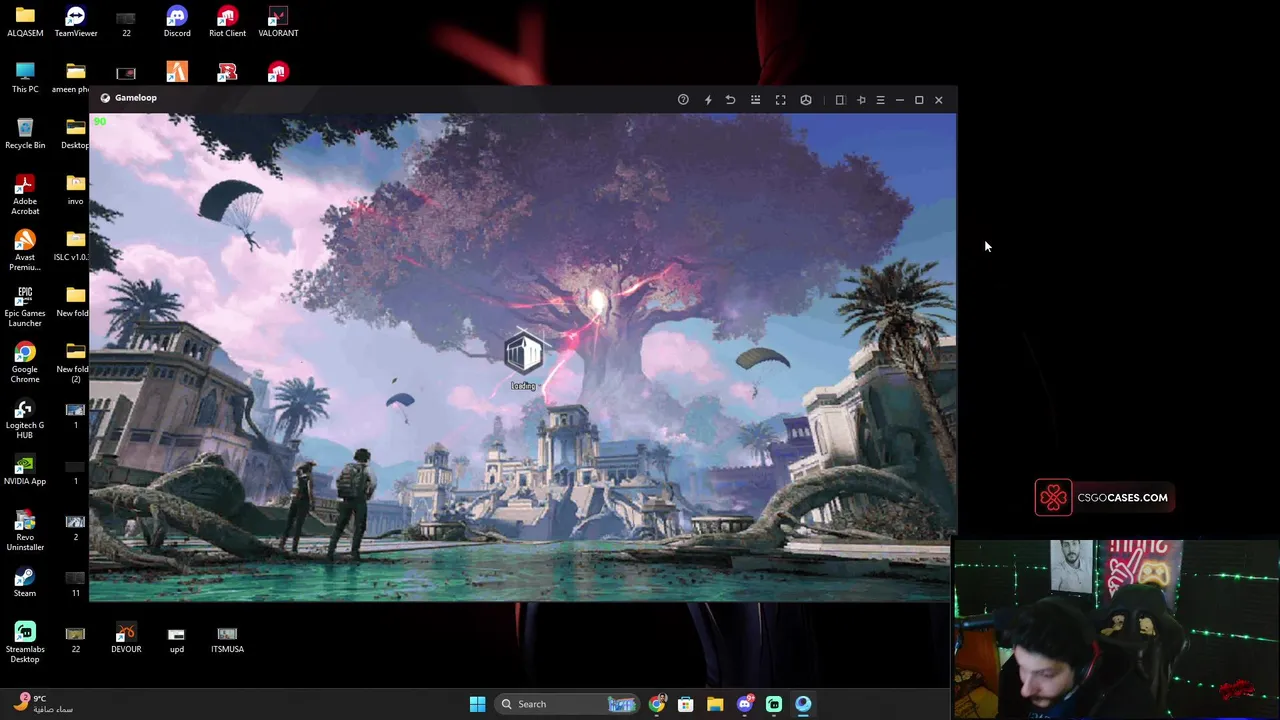Open Microsoft Store from the taskbar
This screenshot has width=1280, height=720.
(x=686, y=704)
